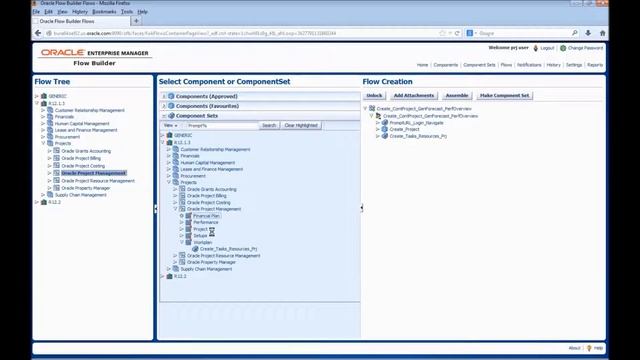Expand the Components (Favourites) section
This screenshot has width=640, height=360.
pos(164,106)
